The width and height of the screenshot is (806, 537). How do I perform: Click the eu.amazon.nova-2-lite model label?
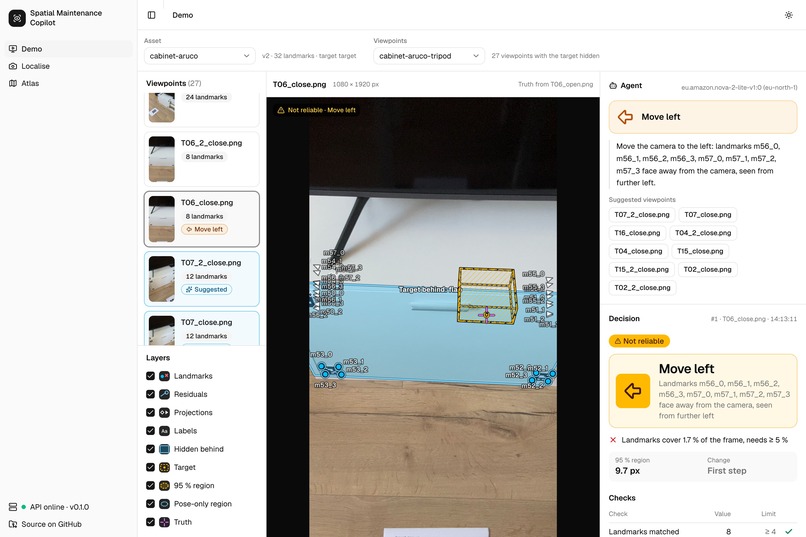click(x=739, y=87)
